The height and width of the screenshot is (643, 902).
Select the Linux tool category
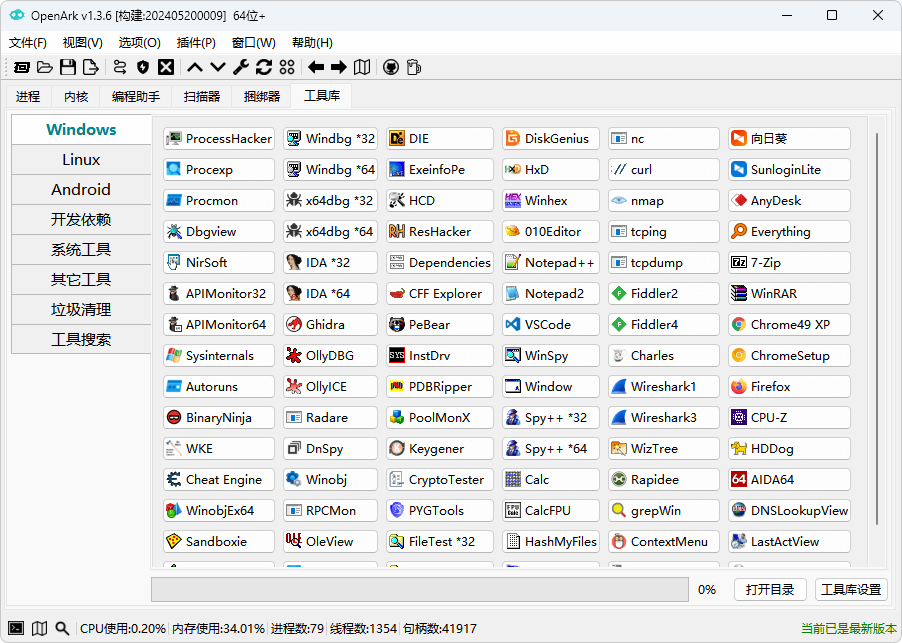[x=81, y=160]
